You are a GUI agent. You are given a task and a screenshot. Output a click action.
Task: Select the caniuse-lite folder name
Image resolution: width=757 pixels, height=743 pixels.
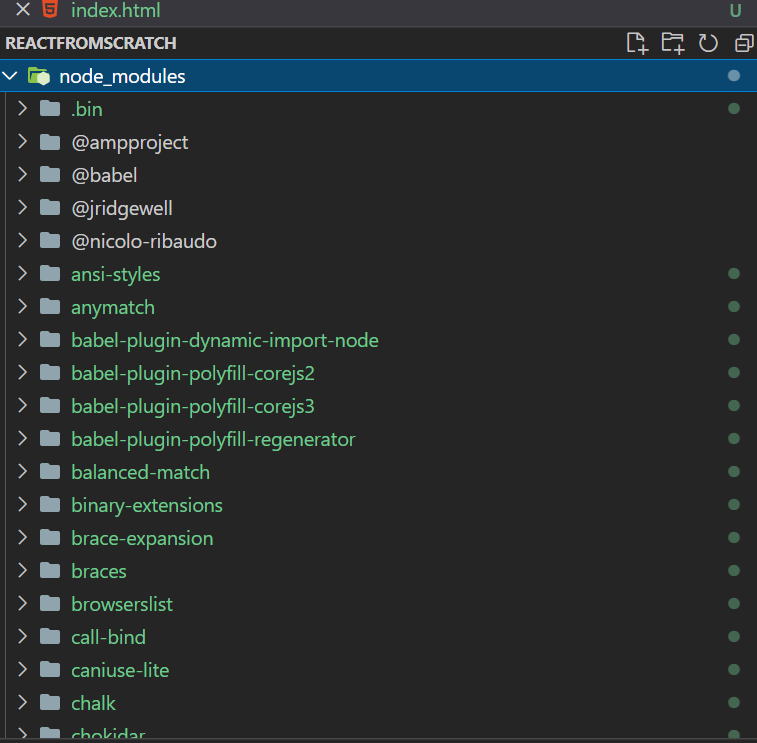tap(120, 670)
